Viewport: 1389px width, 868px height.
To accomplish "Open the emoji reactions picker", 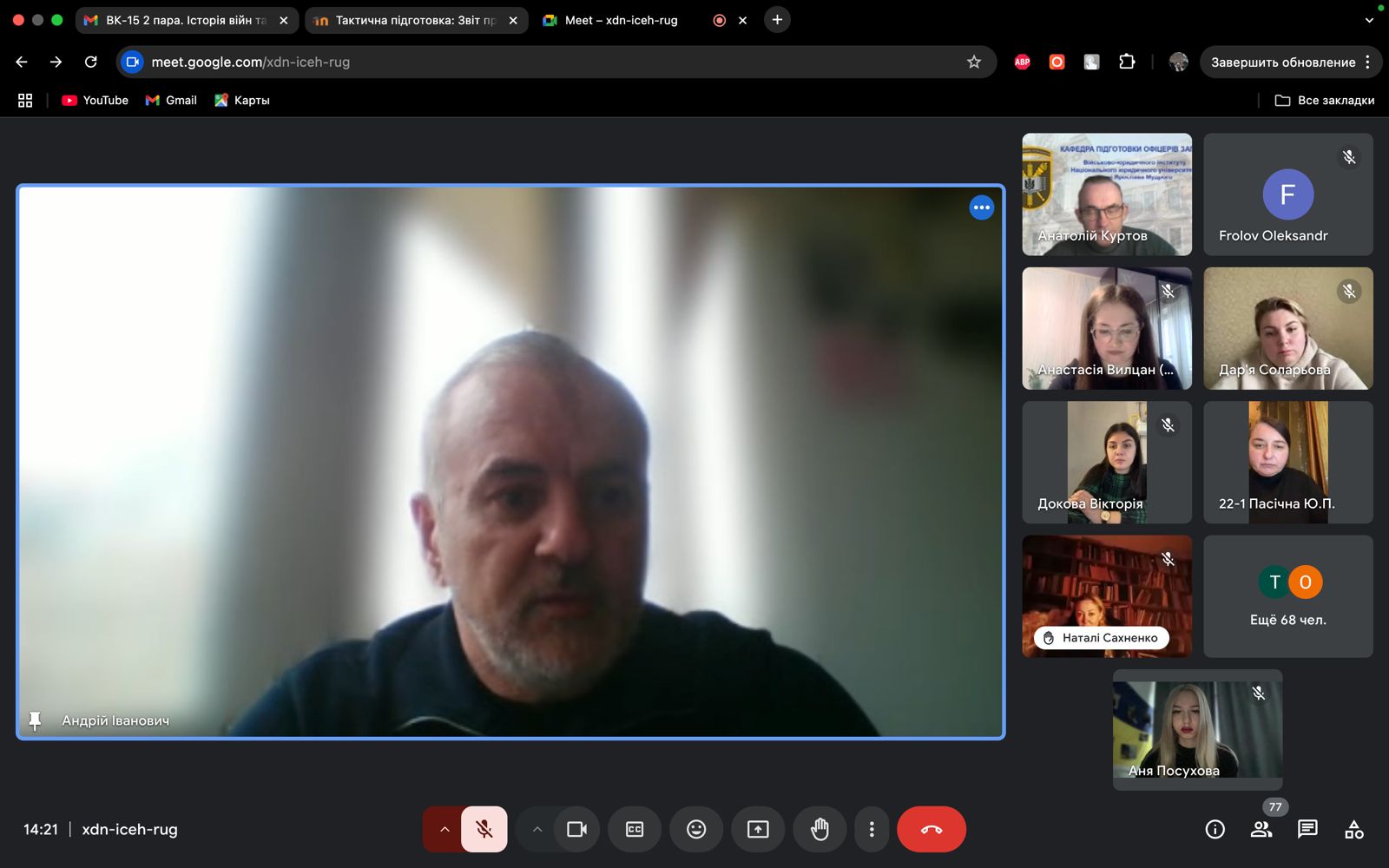I will (x=696, y=829).
